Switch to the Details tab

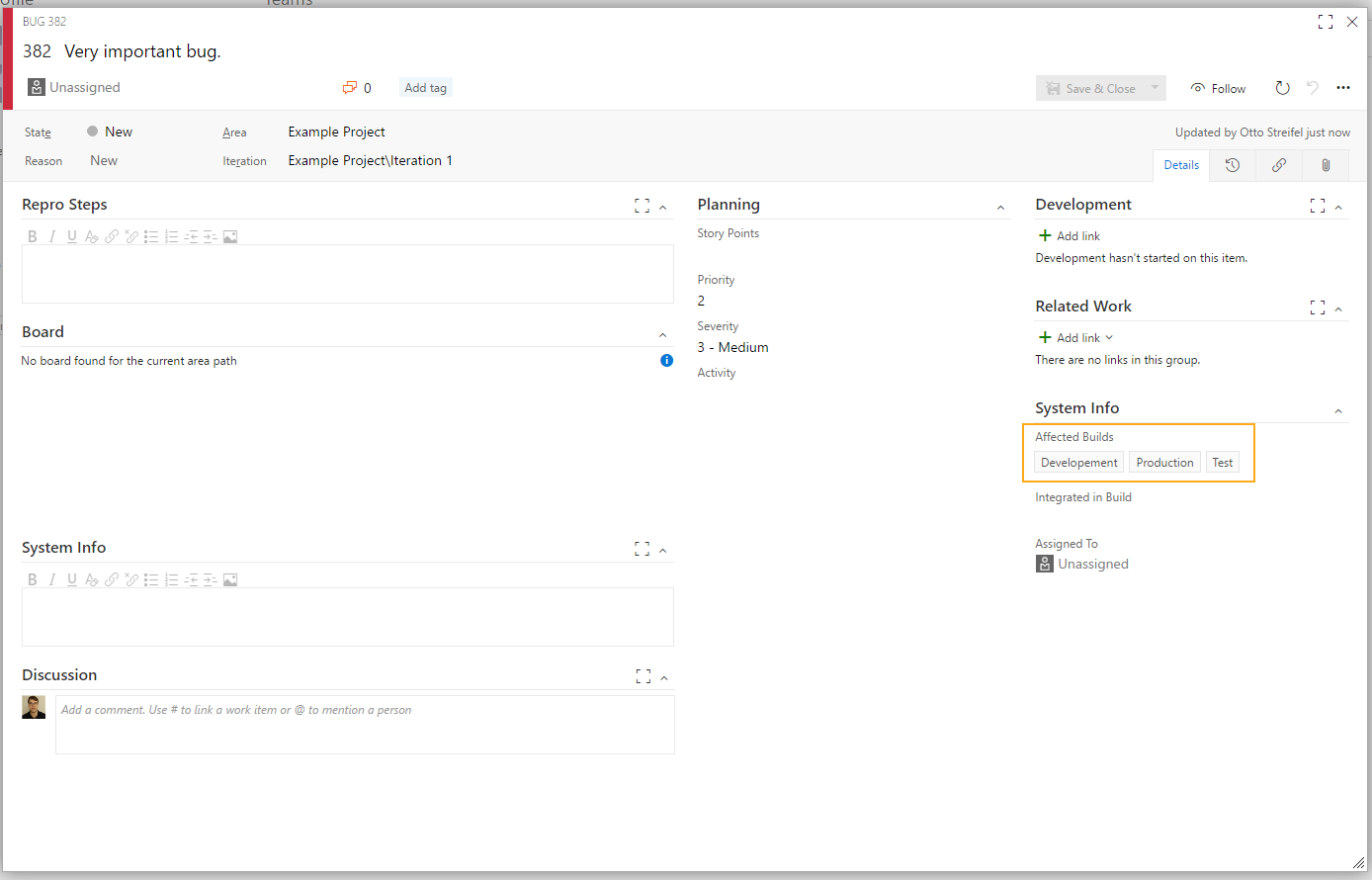tap(1181, 165)
